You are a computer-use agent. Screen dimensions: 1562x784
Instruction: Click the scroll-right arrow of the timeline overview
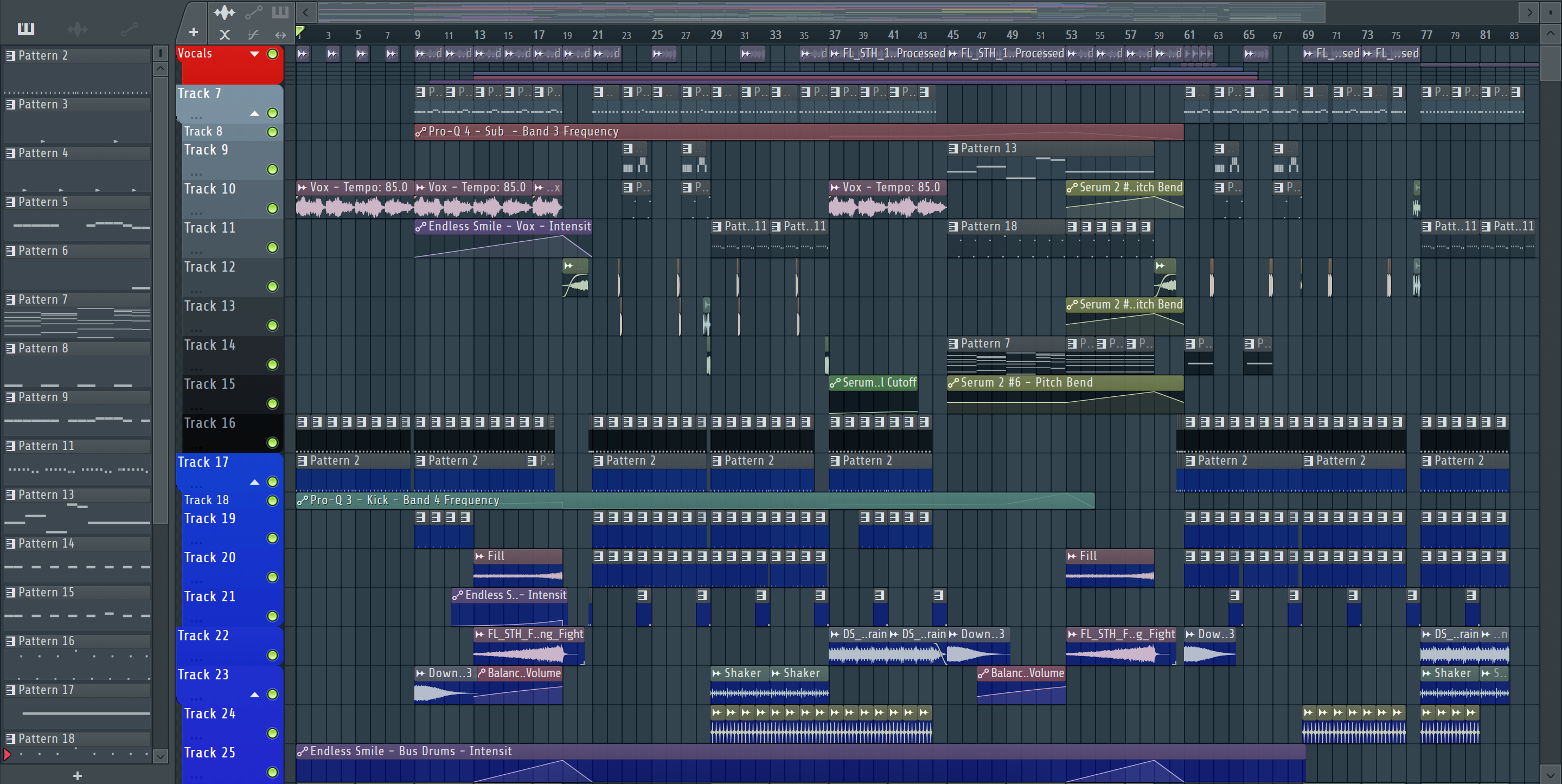click(1529, 11)
